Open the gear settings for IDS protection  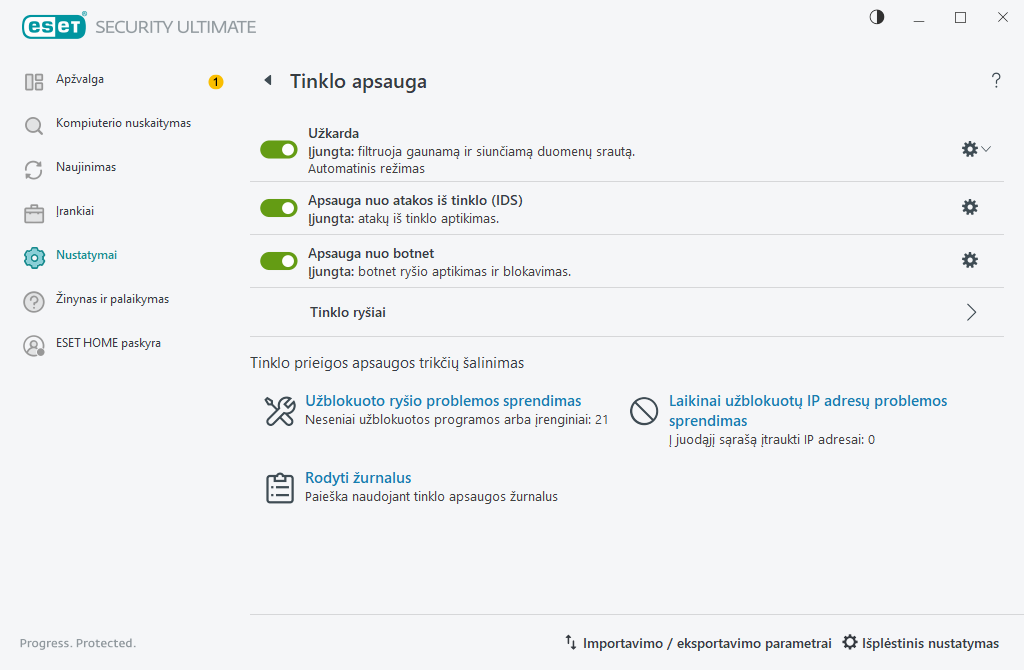[x=970, y=207]
